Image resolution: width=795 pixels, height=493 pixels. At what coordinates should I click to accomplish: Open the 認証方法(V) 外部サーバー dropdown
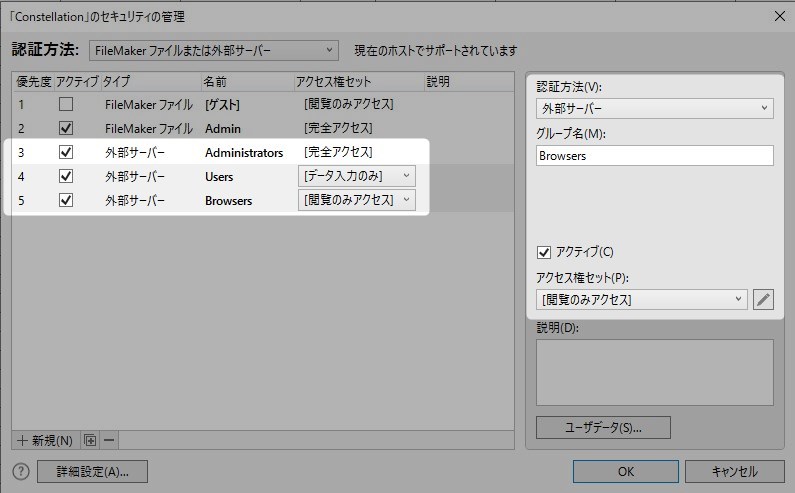point(655,109)
